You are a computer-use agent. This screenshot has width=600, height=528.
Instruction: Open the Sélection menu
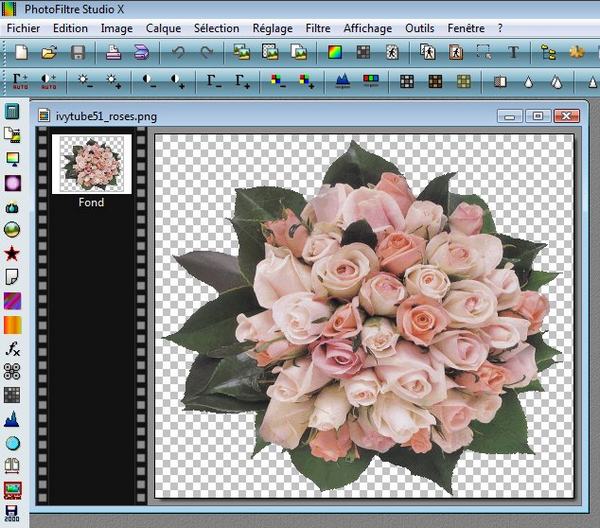pyautogui.click(x=216, y=28)
